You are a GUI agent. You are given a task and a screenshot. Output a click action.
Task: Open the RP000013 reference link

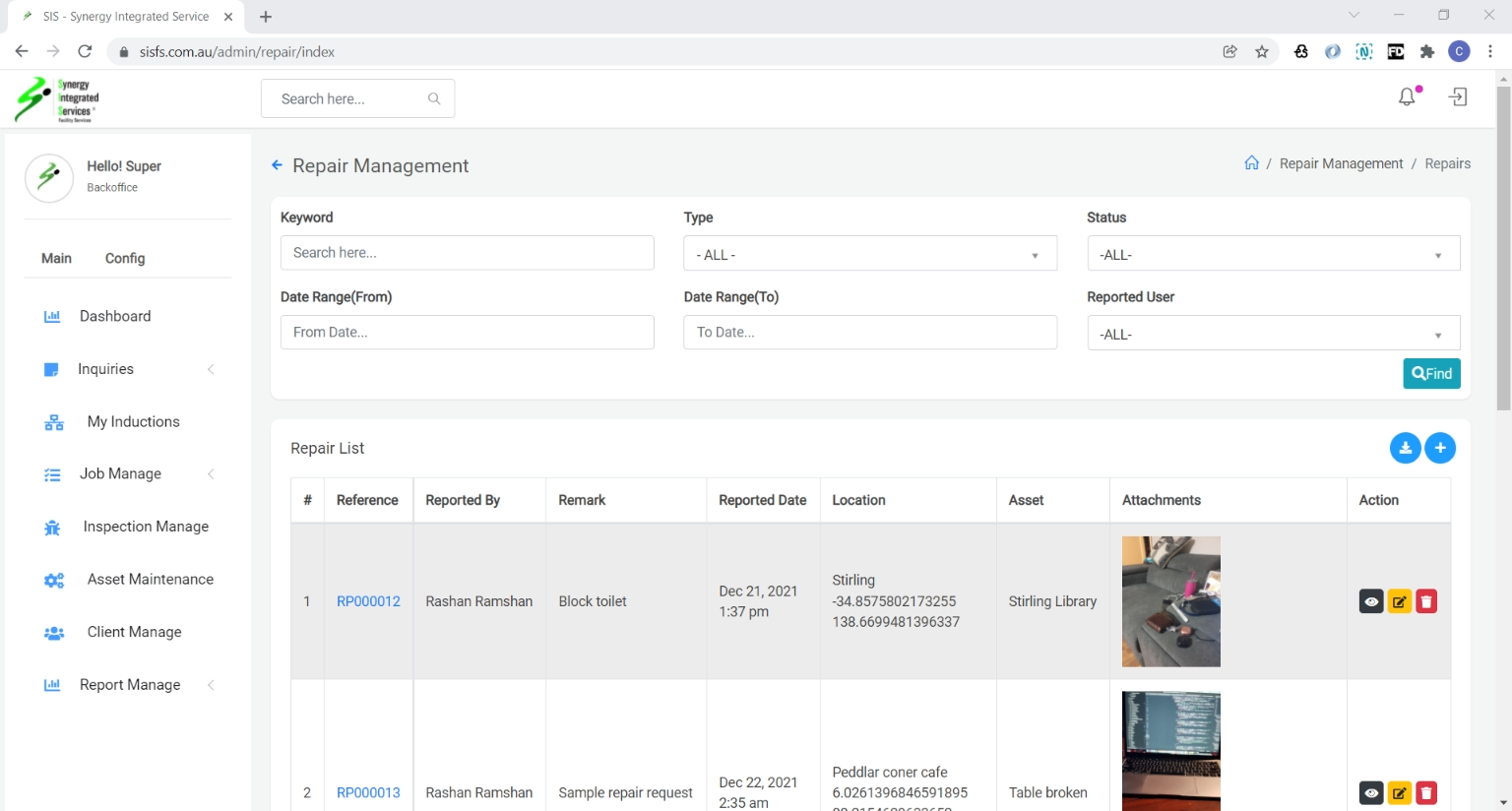[368, 792]
